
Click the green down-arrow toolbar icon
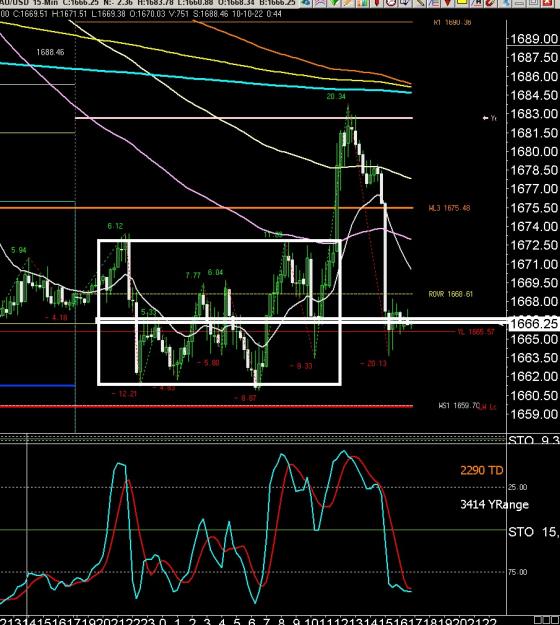335,3
